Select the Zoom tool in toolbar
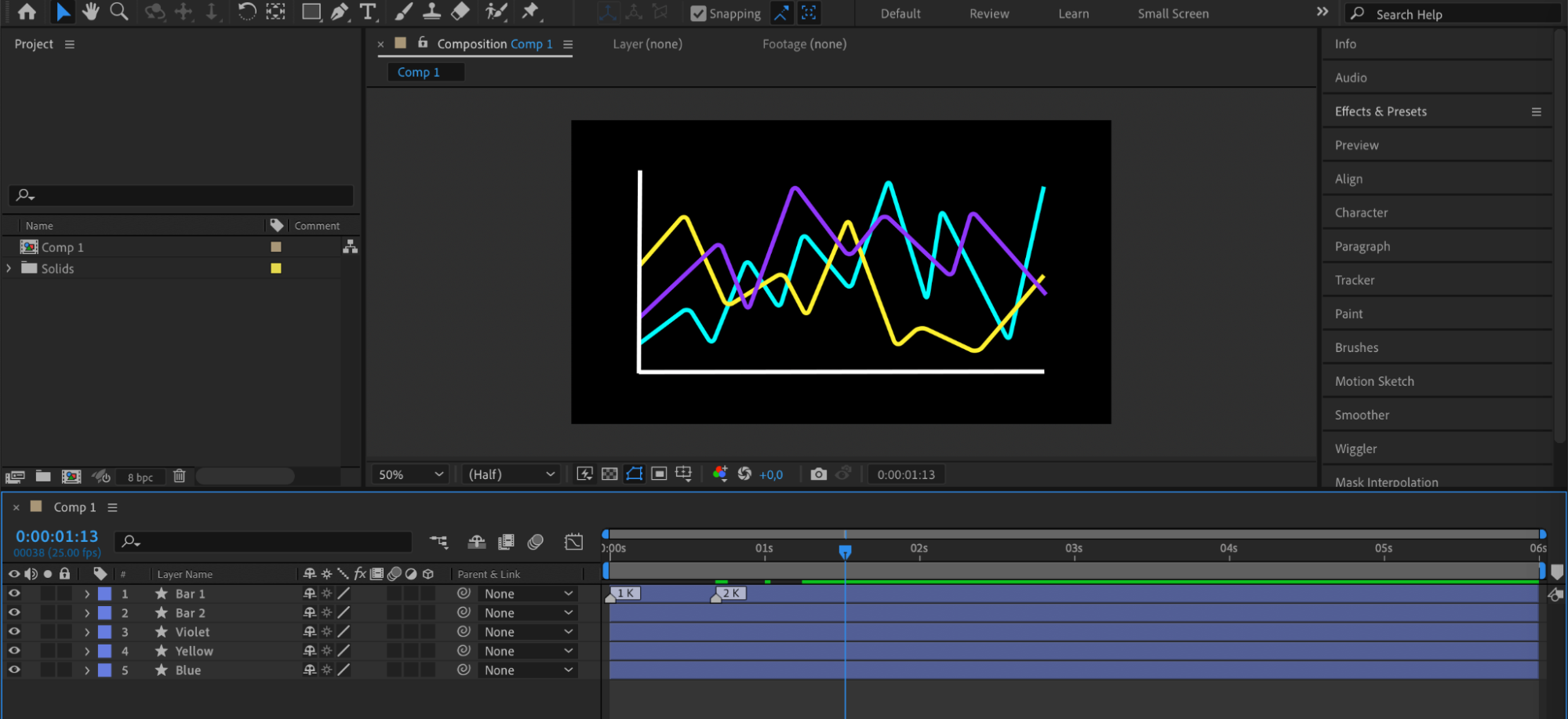Image resolution: width=1568 pixels, height=719 pixels. click(119, 12)
